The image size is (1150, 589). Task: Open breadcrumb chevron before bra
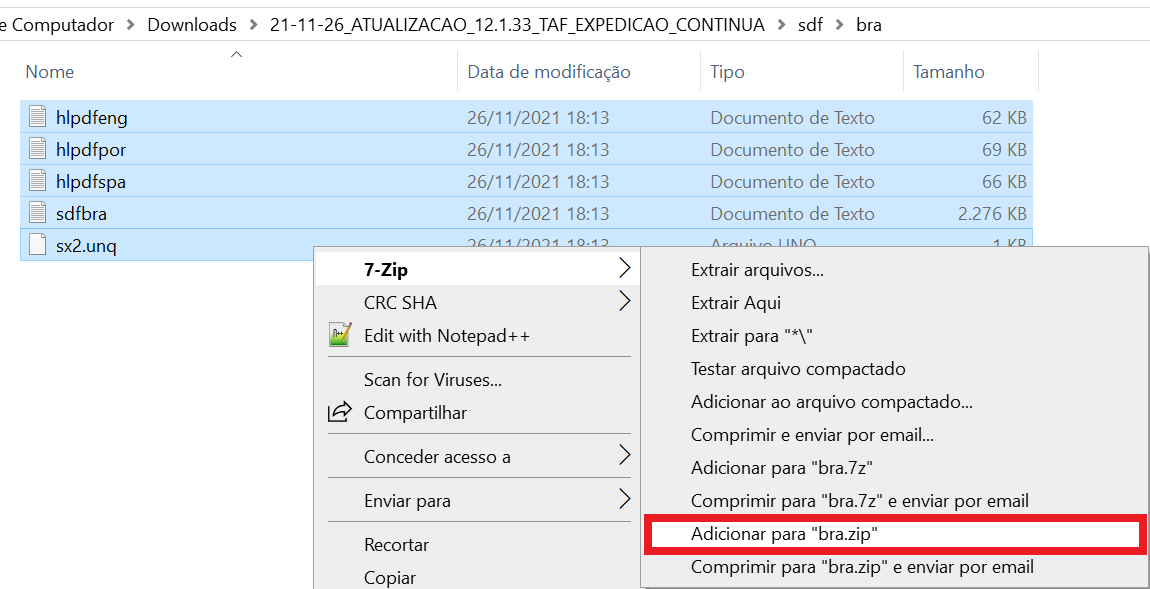(840, 25)
